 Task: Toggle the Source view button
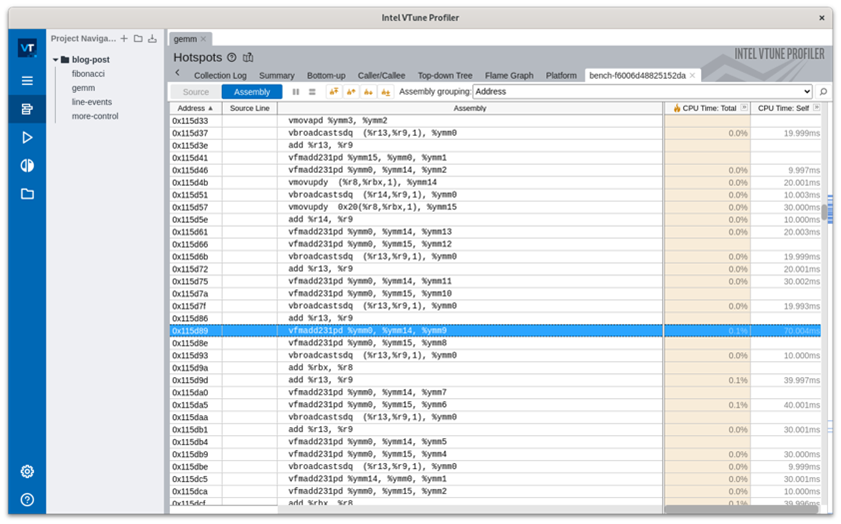pos(196,92)
